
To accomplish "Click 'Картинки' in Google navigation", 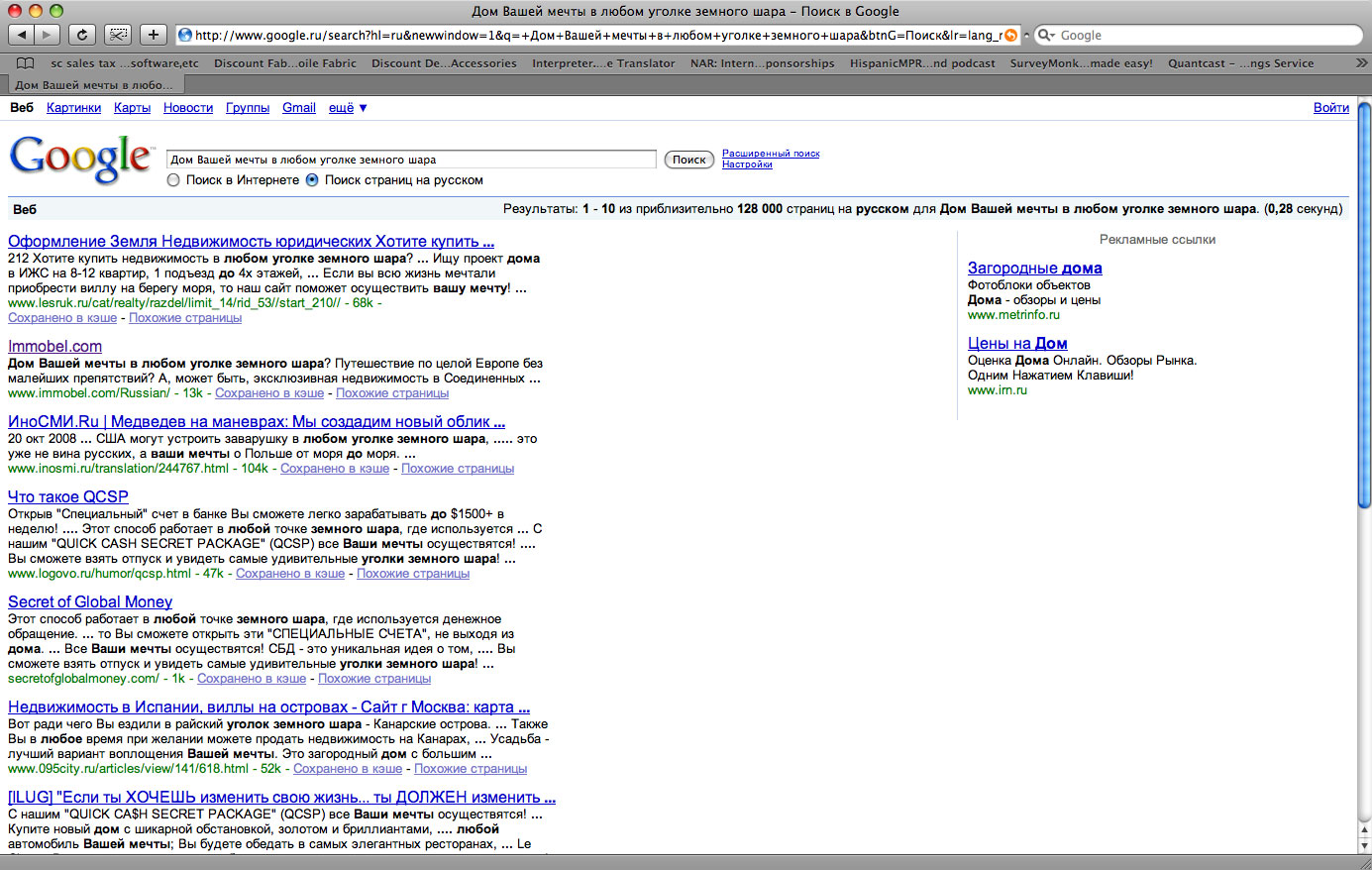I will pyautogui.click(x=73, y=108).
